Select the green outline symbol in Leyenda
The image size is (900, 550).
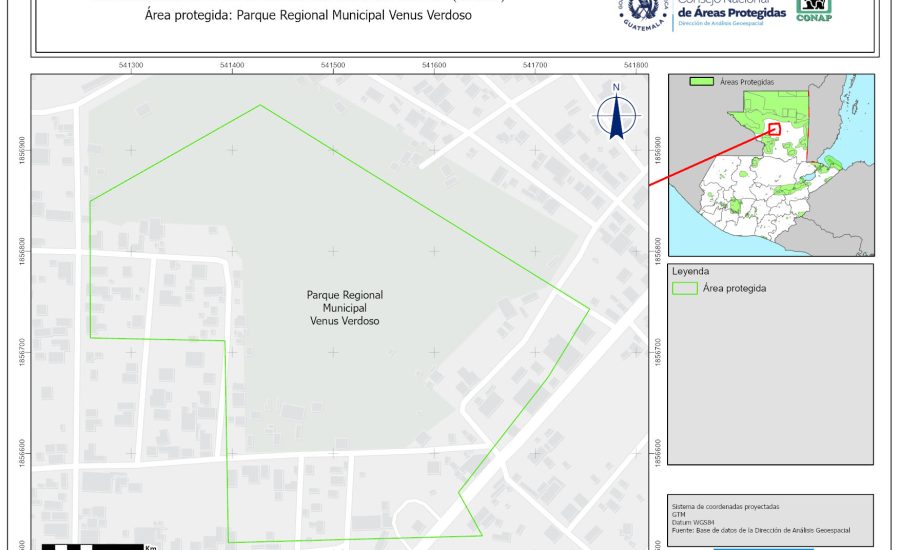(x=685, y=288)
